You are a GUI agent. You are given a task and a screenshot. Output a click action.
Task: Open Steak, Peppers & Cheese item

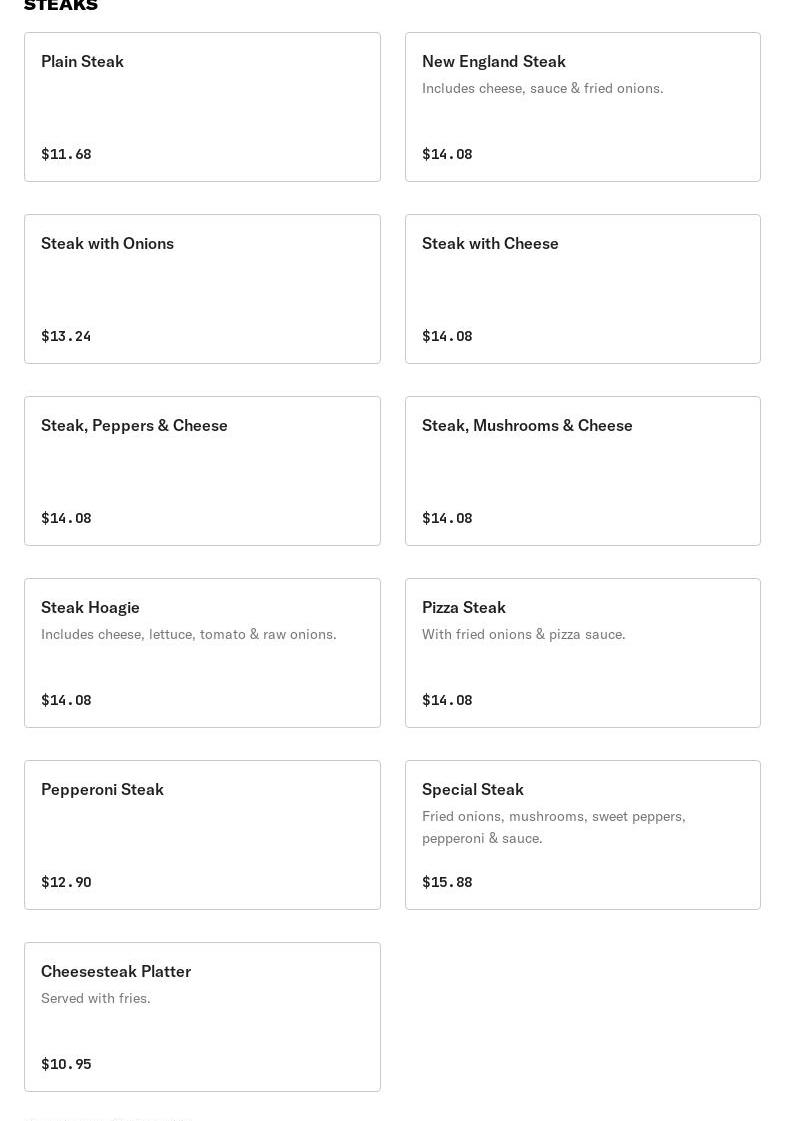[202, 471]
